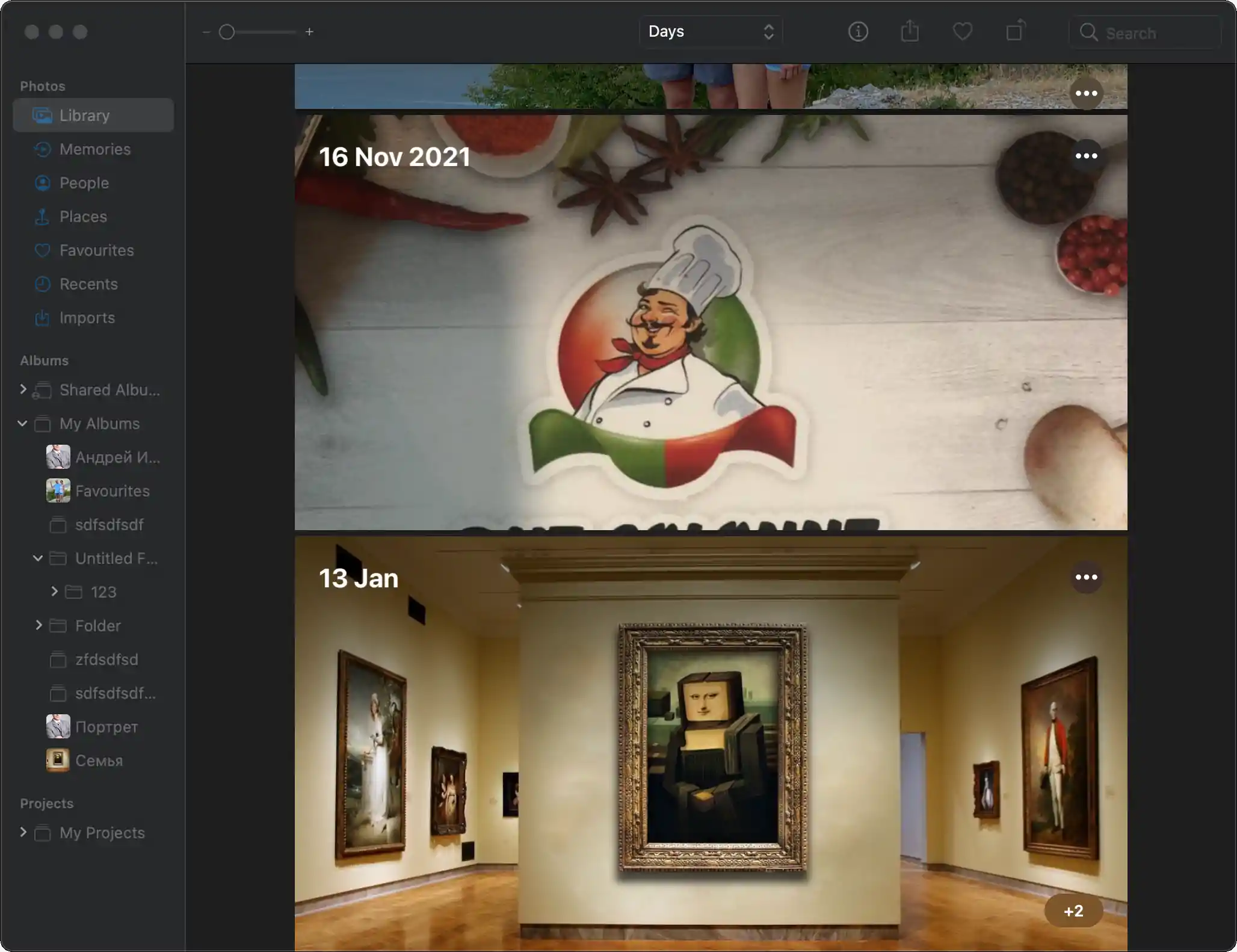Click the Info button in toolbar
The image size is (1237, 952).
858,31
